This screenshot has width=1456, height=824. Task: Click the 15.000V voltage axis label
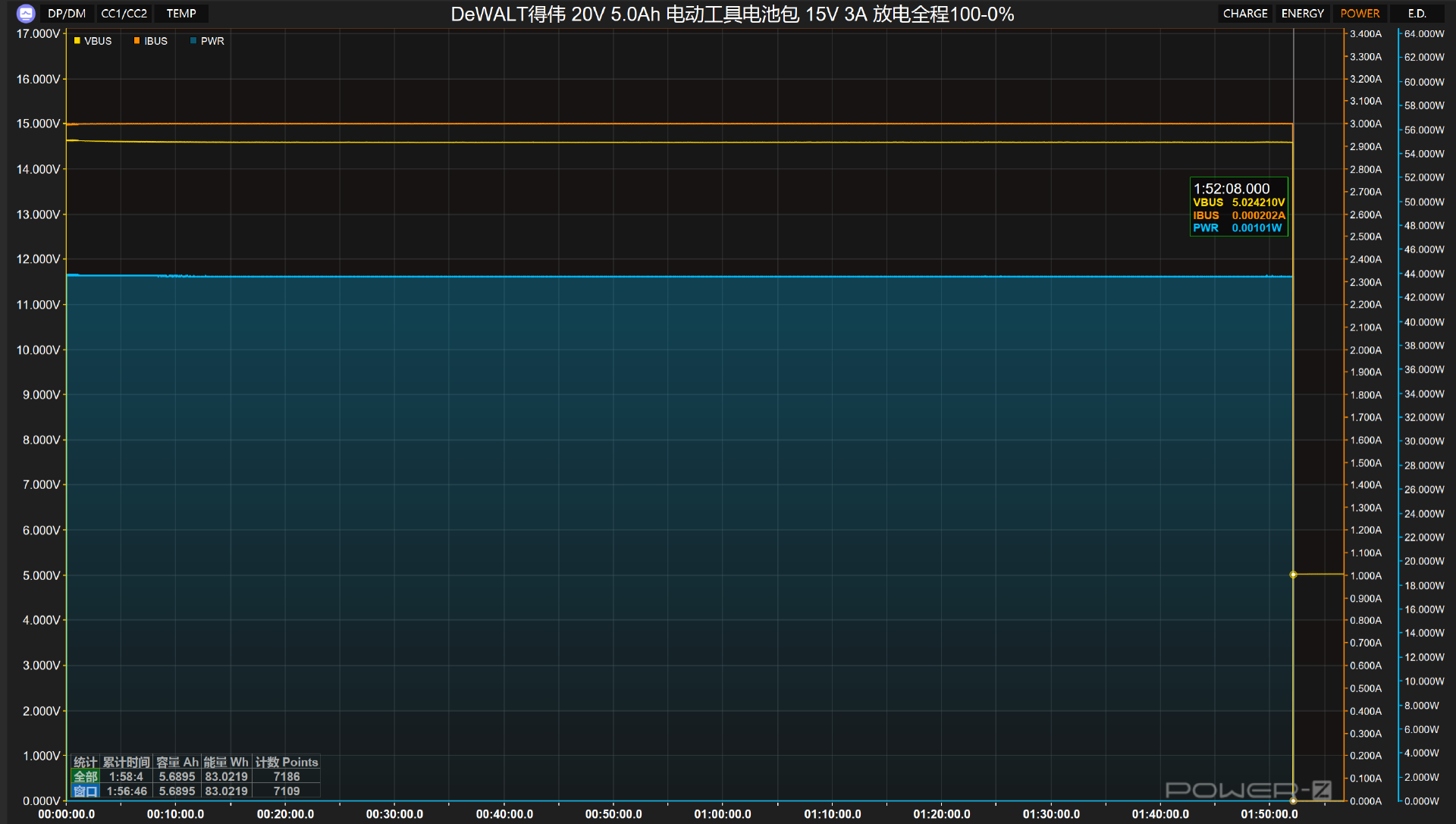[38, 124]
